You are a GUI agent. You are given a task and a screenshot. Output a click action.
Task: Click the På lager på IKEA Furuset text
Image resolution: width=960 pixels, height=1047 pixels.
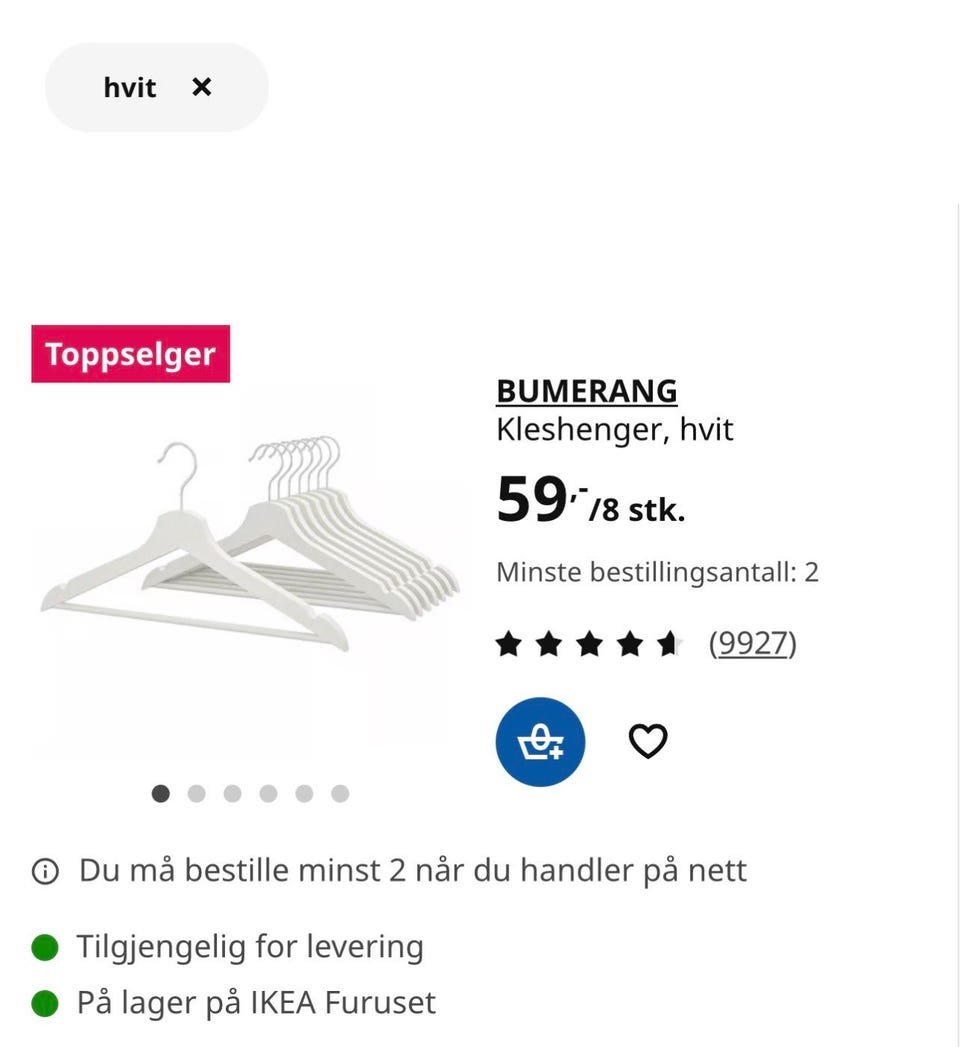coord(256,1003)
